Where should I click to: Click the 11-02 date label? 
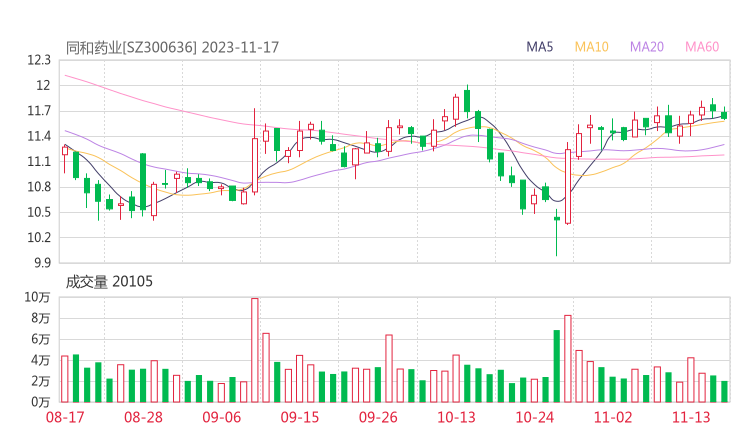[x=613, y=417]
